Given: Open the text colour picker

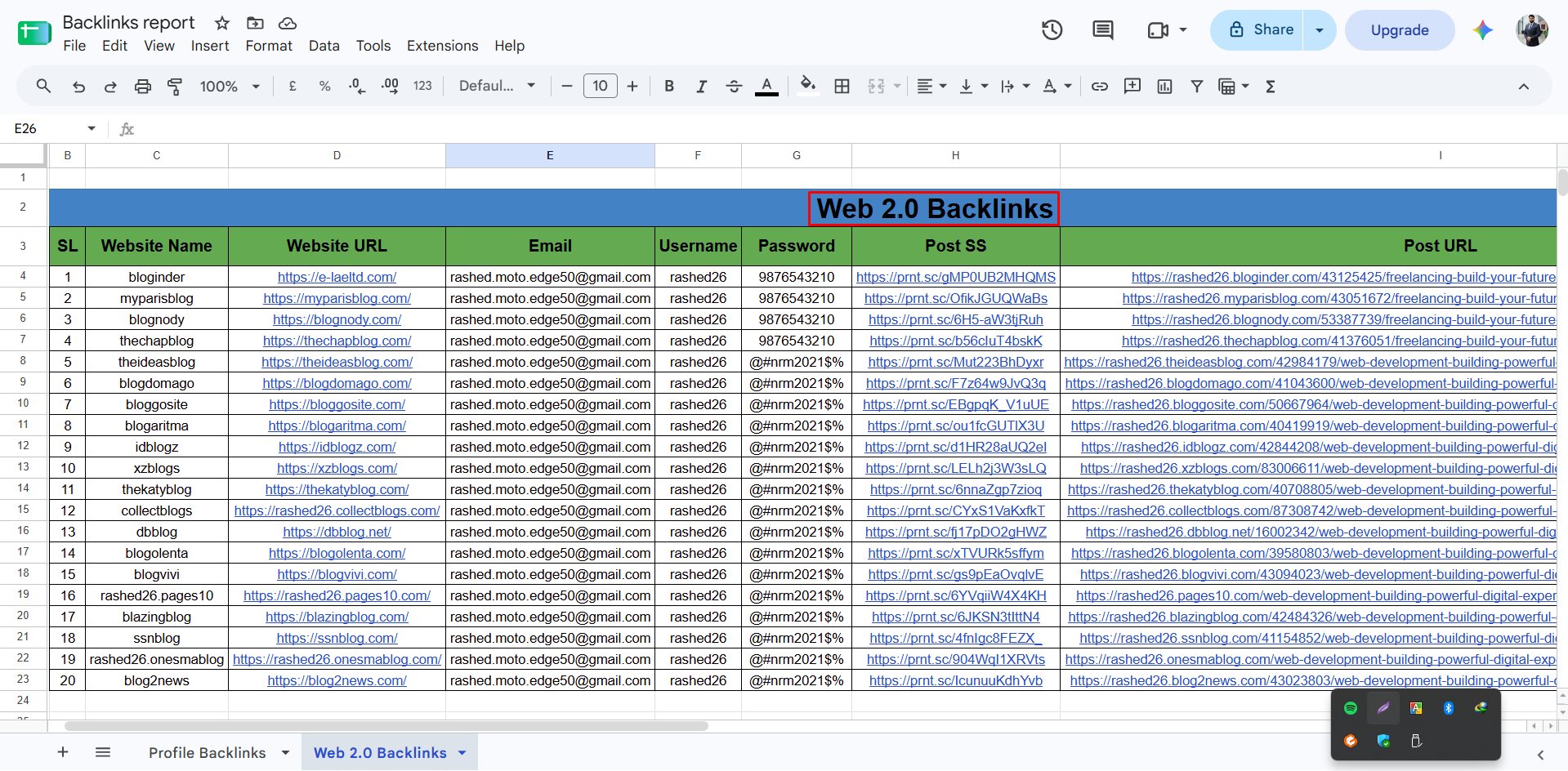Looking at the screenshot, I should (766, 86).
